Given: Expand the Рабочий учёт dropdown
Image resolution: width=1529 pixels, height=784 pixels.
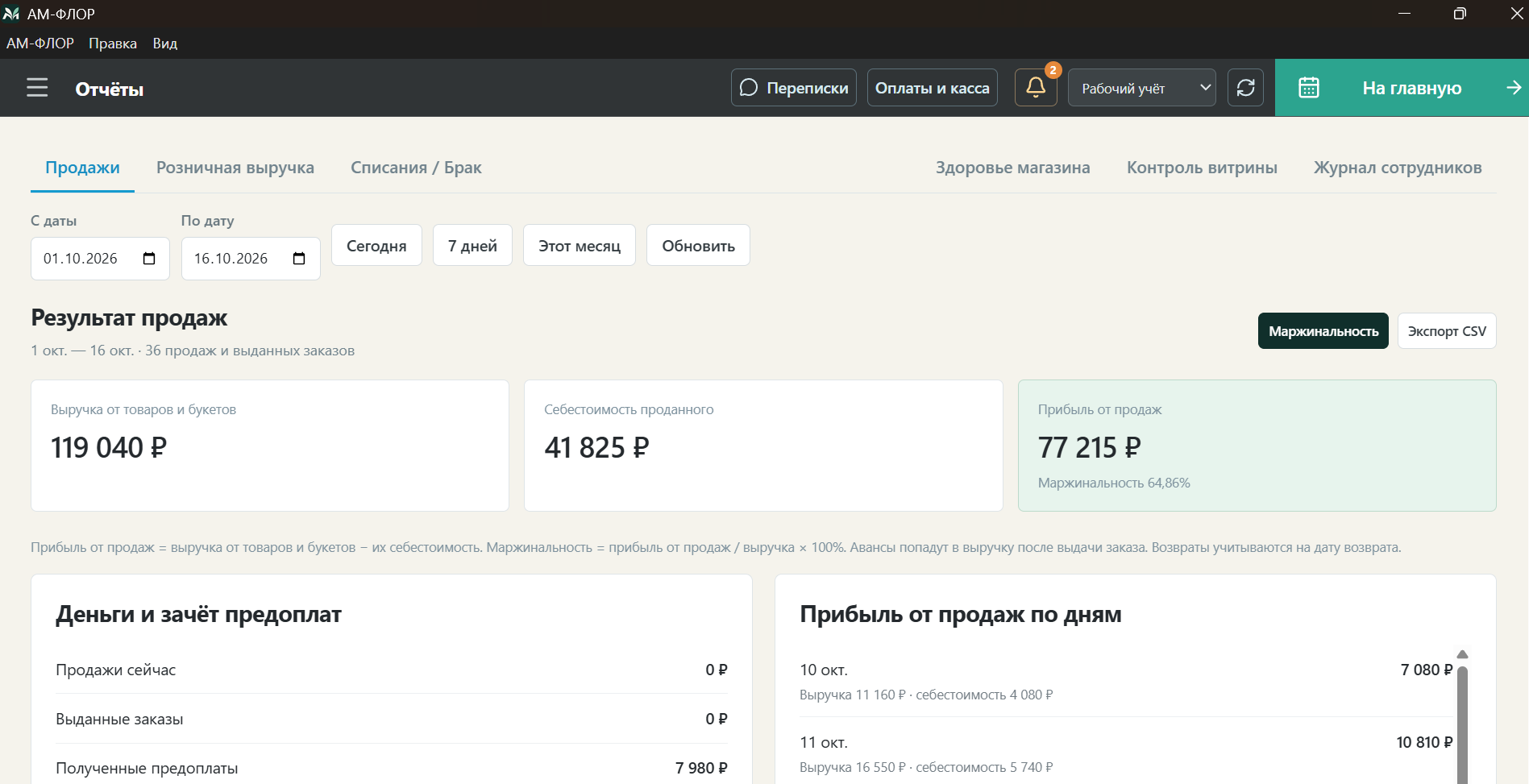Looking at the screenshot, I should tap(1142, 88).
